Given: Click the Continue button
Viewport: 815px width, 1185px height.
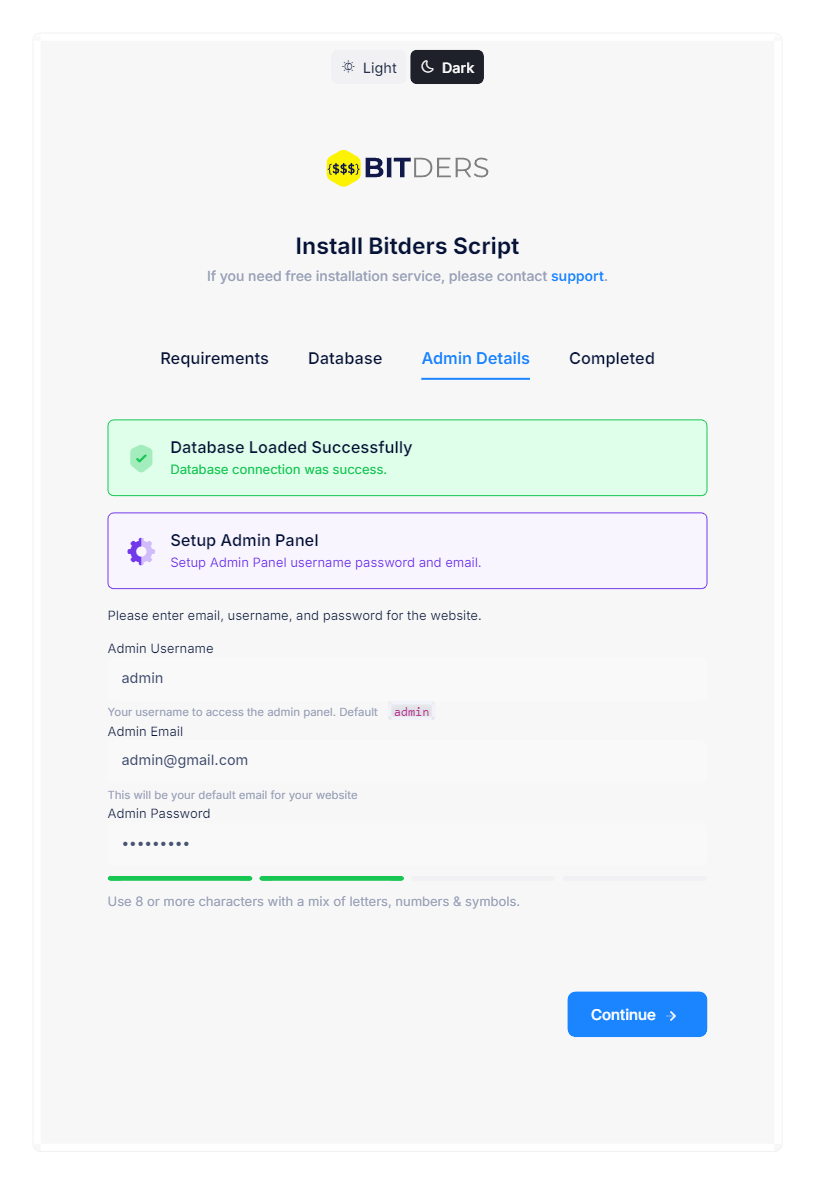Looking at the screenshot, I should [x=637, y=1014].
